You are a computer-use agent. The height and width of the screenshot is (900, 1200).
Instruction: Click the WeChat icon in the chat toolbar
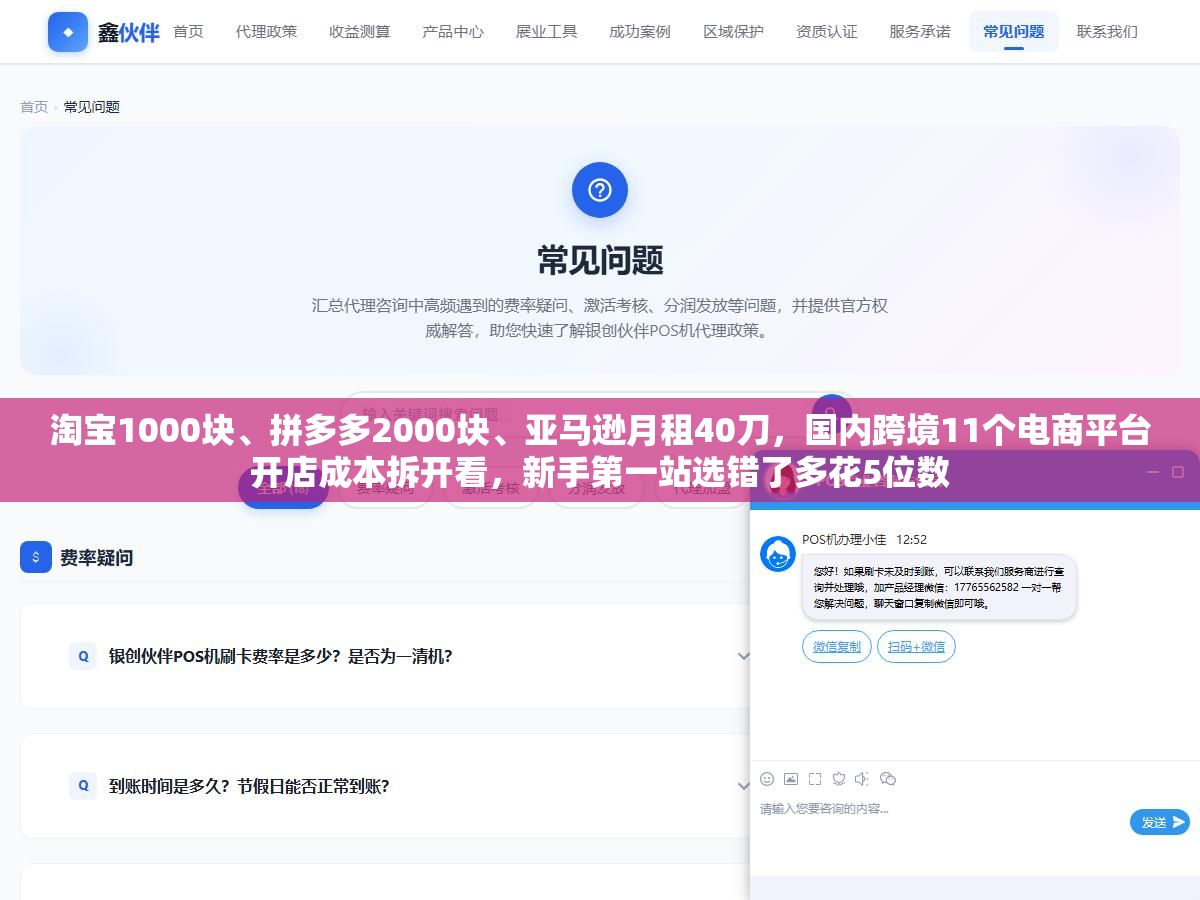[x=888, y=779]
